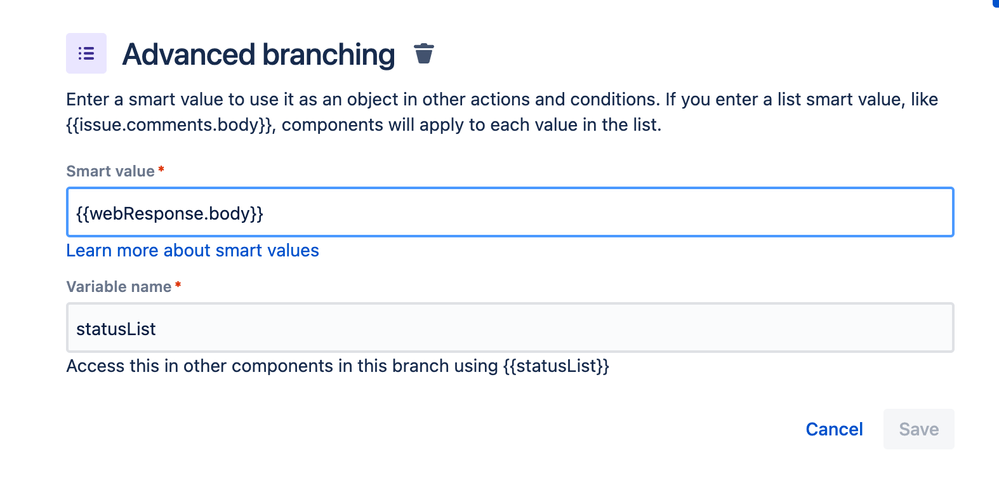
Task: Click the Smart value field label
Action: 110,171
